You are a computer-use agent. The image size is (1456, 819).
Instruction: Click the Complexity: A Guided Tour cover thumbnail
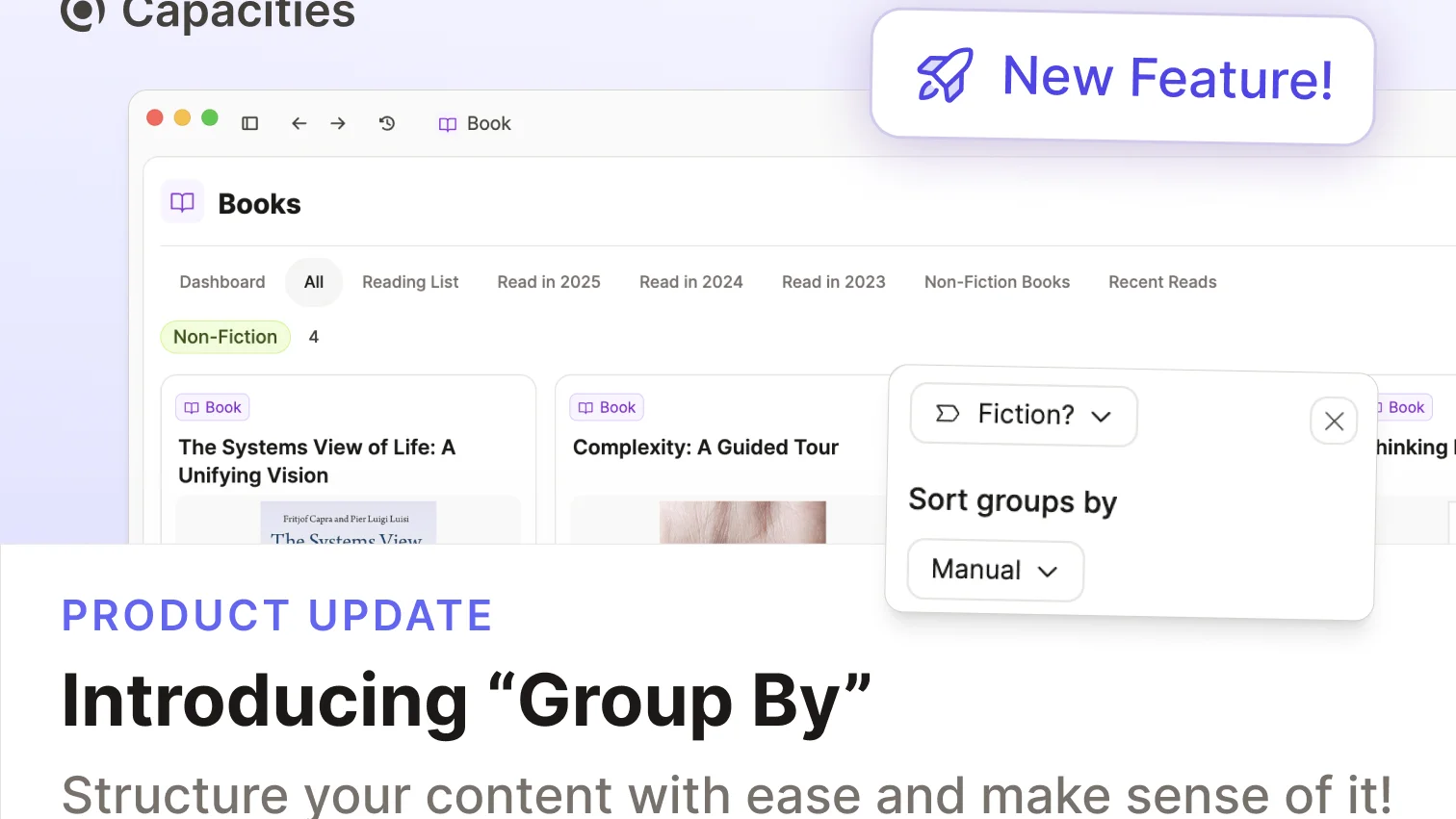click(742, 522)
